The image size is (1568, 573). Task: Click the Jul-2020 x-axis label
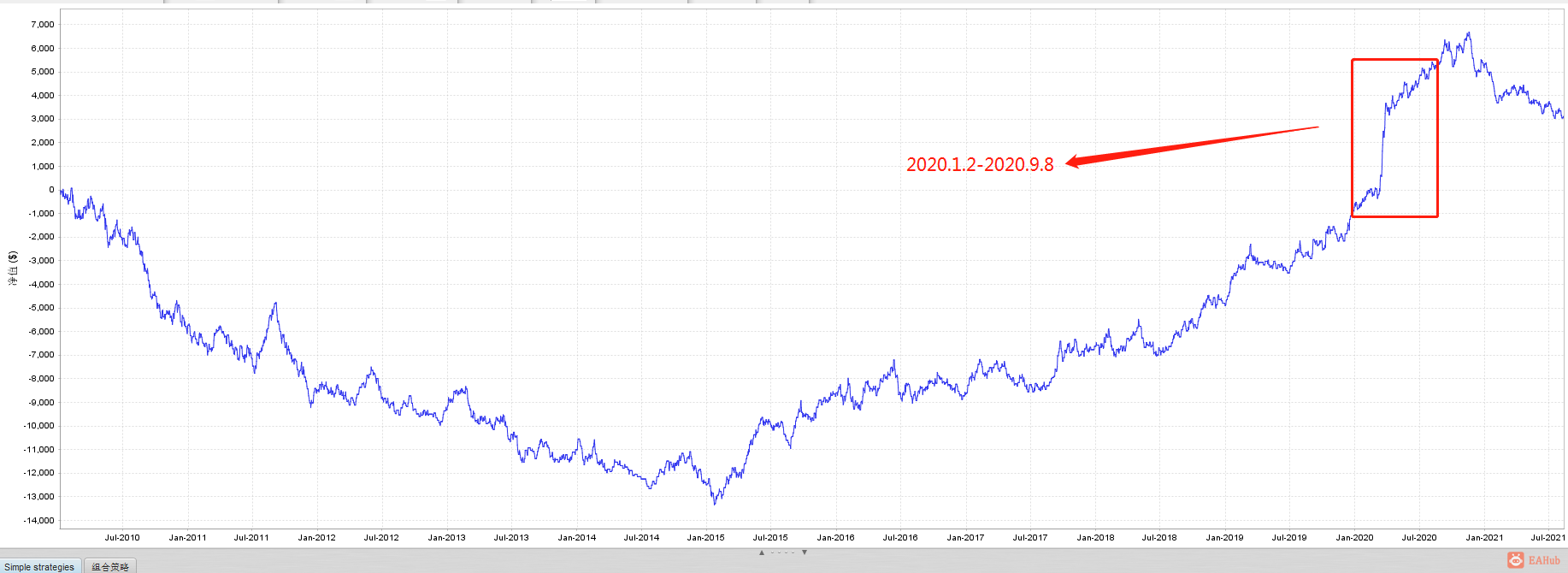click(x=1419, y=538)
